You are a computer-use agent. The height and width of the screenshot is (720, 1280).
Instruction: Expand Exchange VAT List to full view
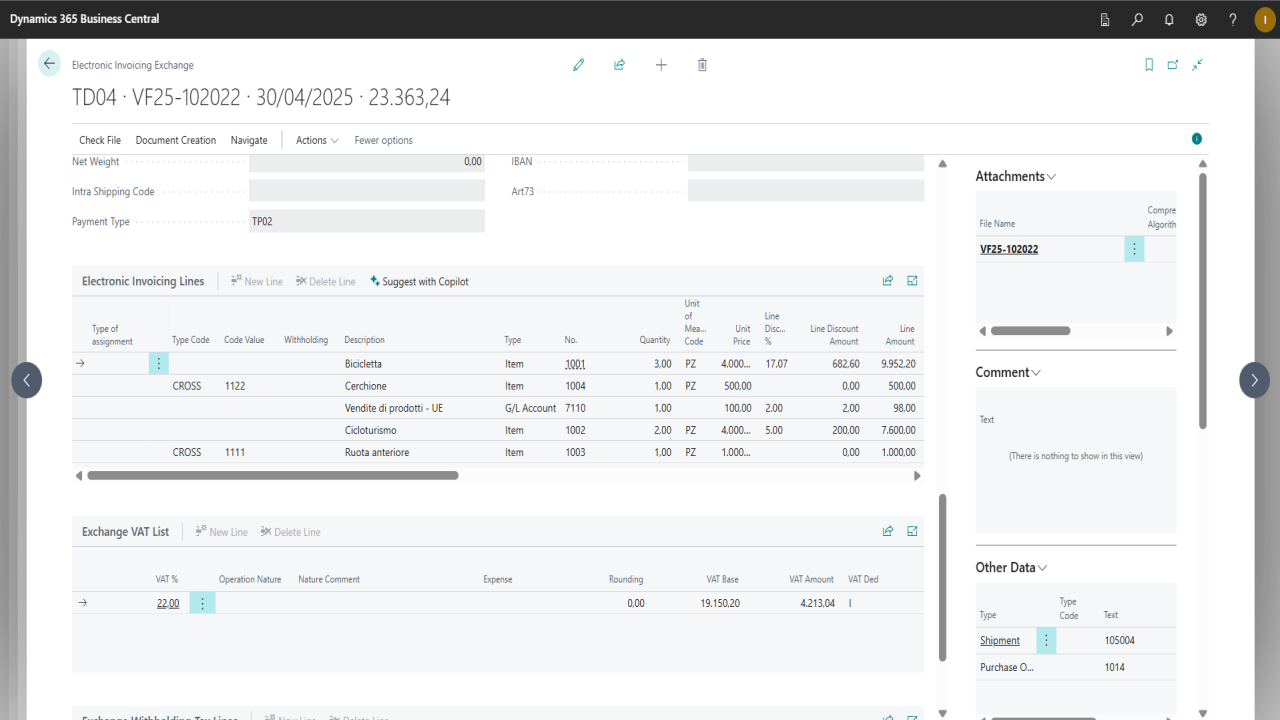pos(912,531)
